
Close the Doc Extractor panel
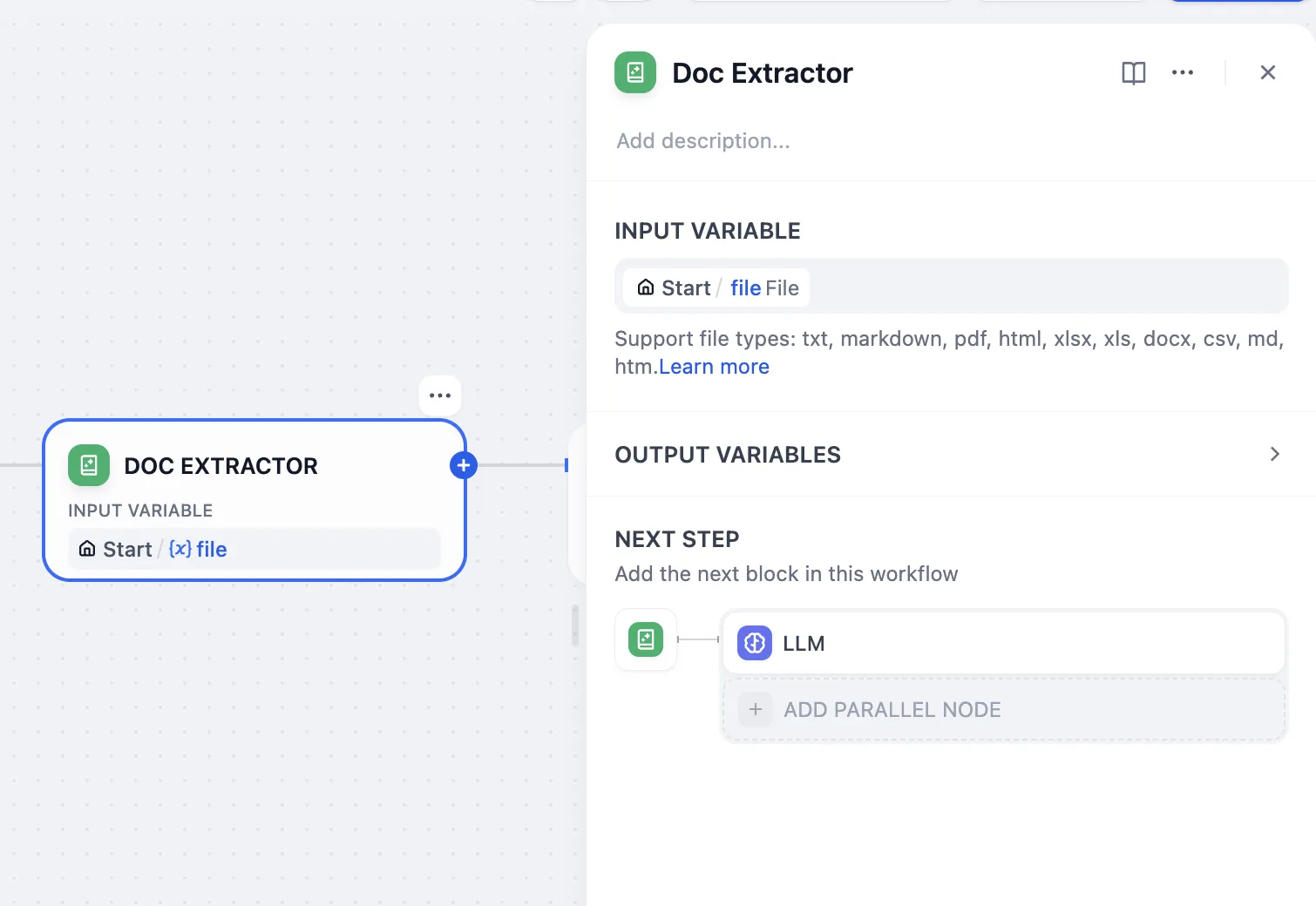click(x=1268, y=73)
